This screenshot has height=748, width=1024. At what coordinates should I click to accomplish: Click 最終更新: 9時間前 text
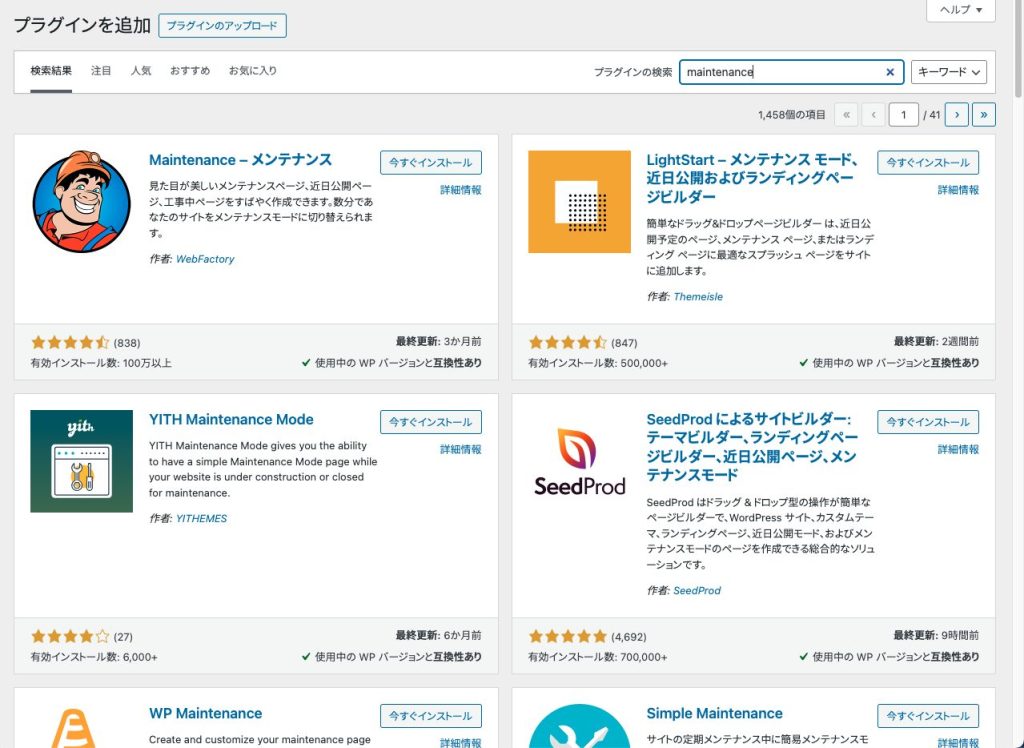click(x=936, y=635)
